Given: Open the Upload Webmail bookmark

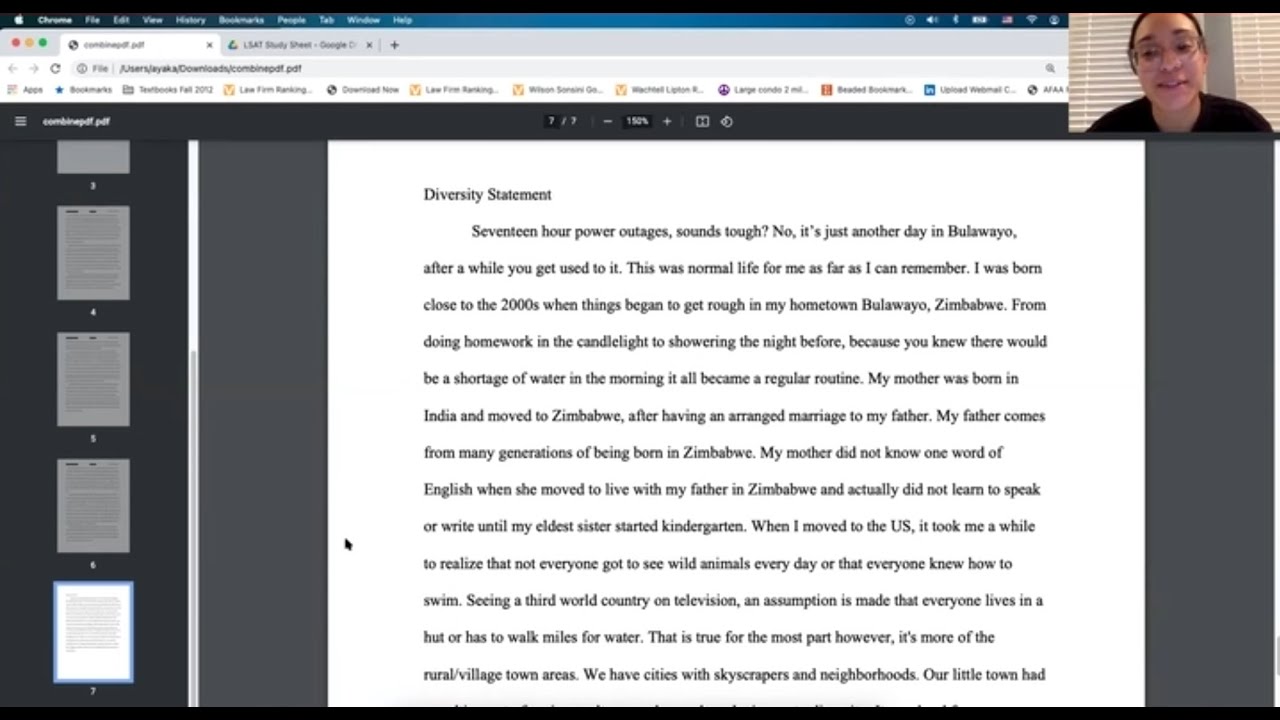Looking at the screenshot, I should (x=969, y=89).
